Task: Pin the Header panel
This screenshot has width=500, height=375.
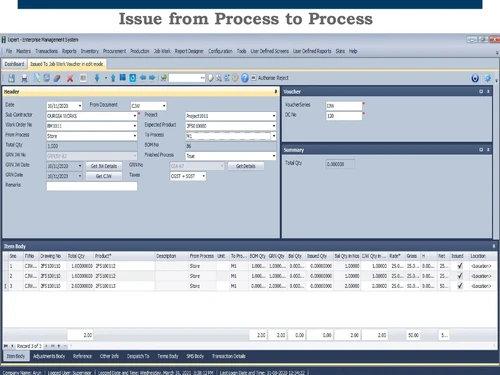Action: 276,91
